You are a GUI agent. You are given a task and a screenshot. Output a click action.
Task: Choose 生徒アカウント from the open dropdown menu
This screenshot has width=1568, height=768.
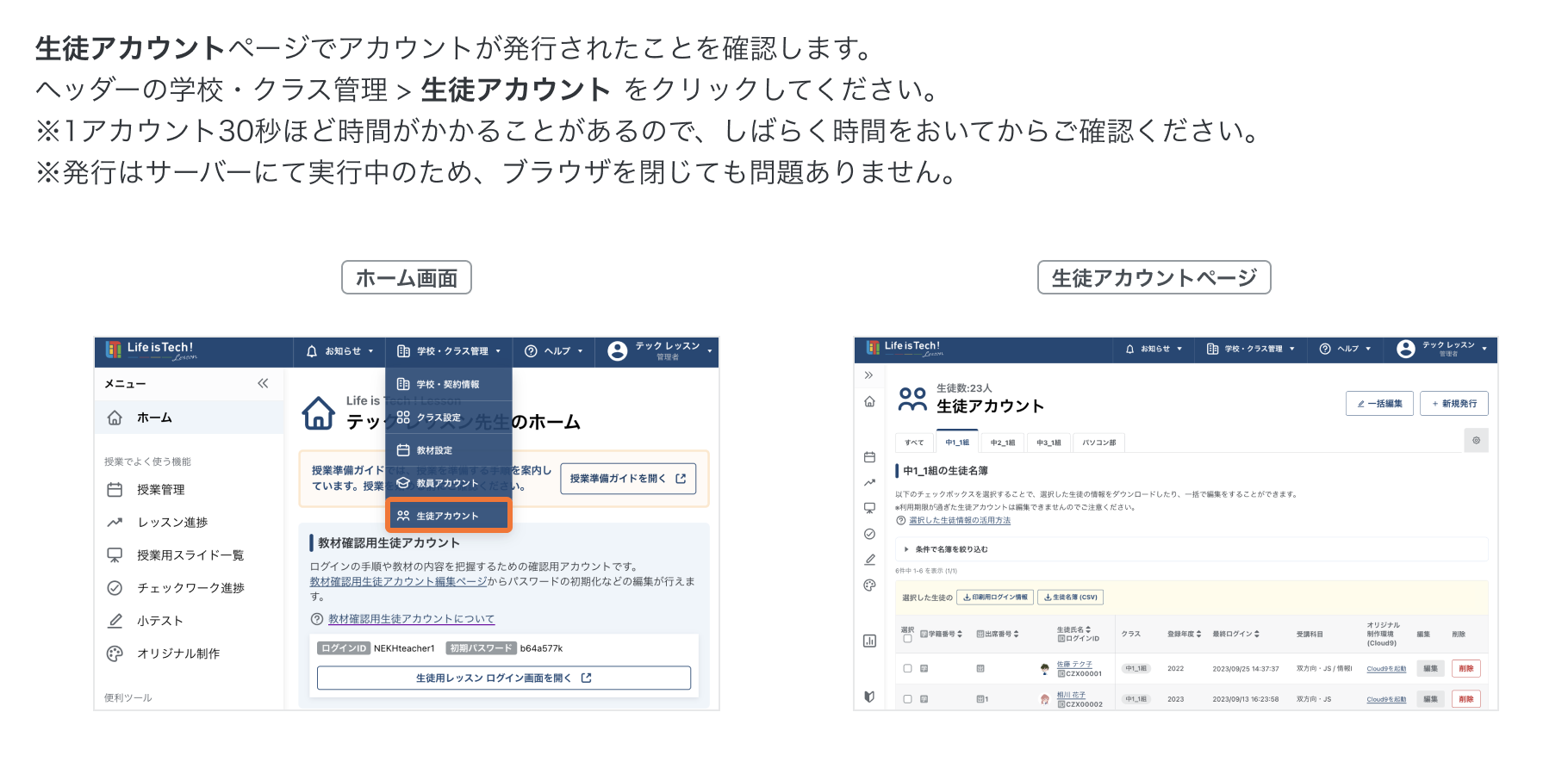click(x=448, y=516)
